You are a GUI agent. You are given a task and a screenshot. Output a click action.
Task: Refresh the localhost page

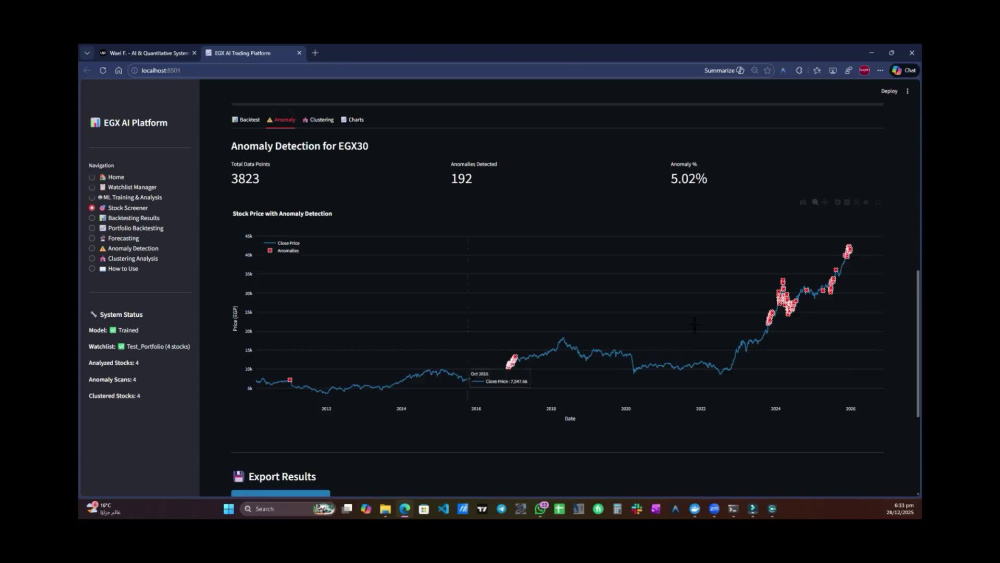pos(103,71)
